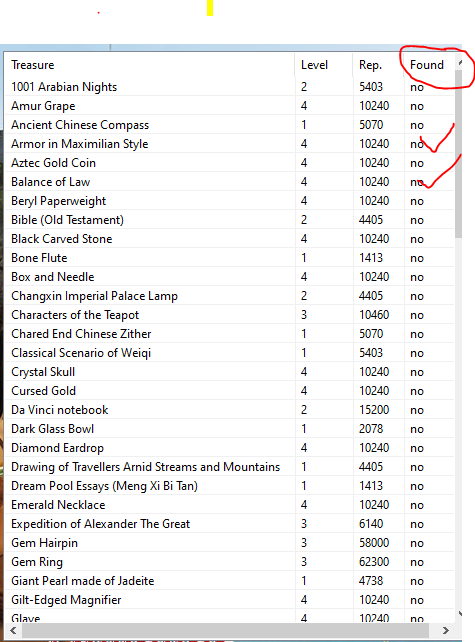This screenshot has height=642, width=475.
Task: Sort list by Level column header
Action: click(323, 65)
